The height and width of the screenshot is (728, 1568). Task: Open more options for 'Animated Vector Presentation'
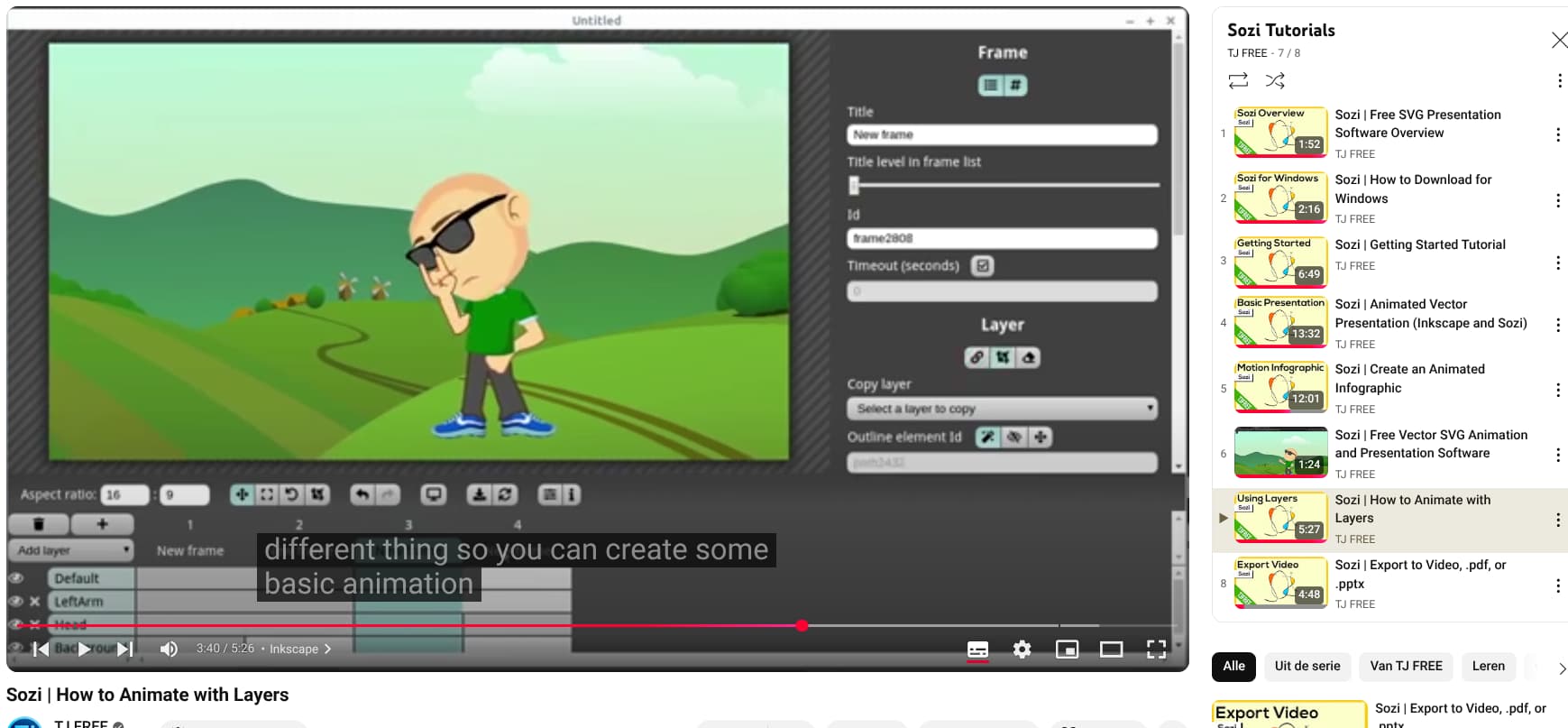(1558, 324)
